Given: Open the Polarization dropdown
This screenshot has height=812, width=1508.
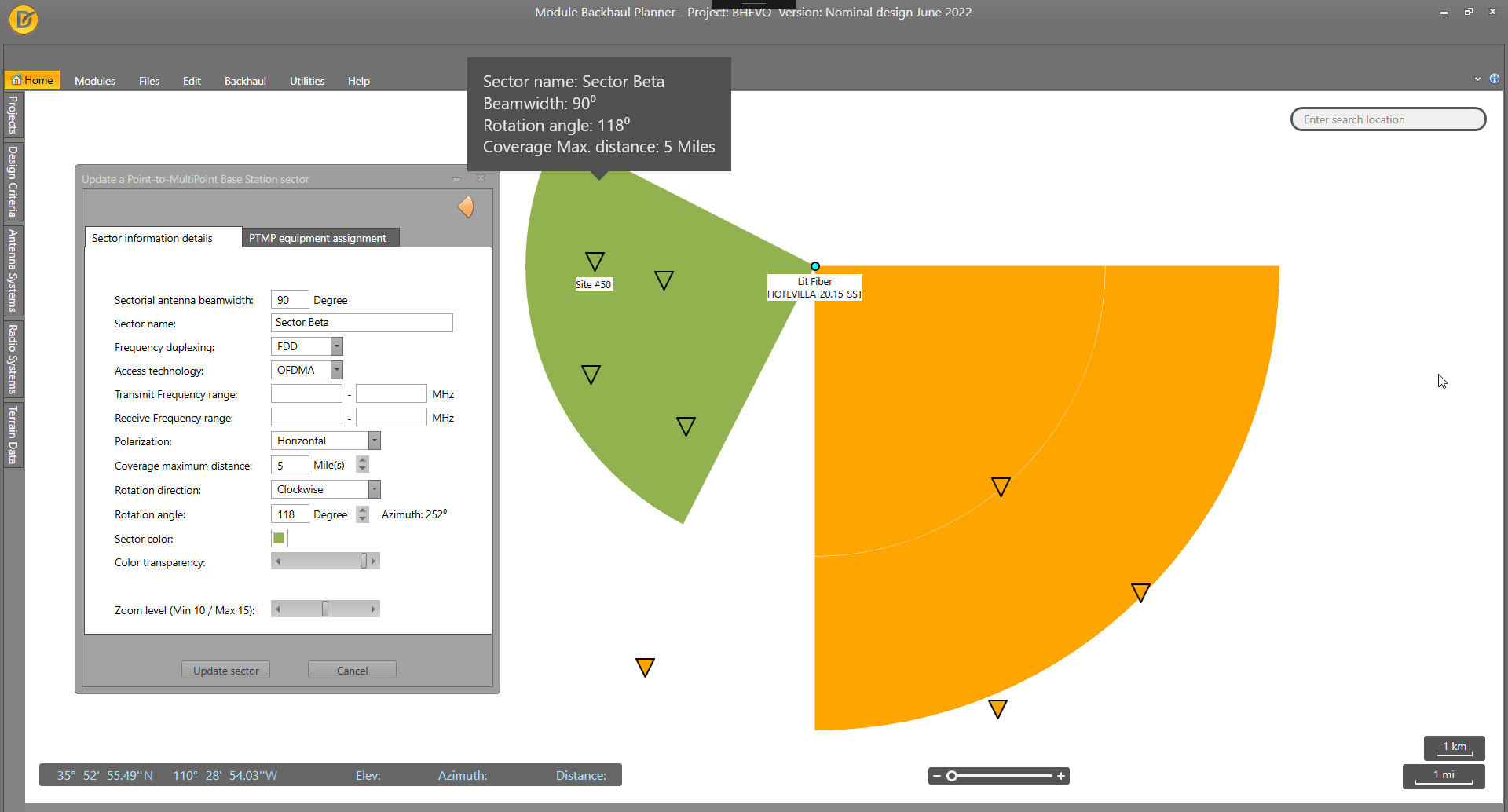Looking at the screenshot, I should point(374,441).
